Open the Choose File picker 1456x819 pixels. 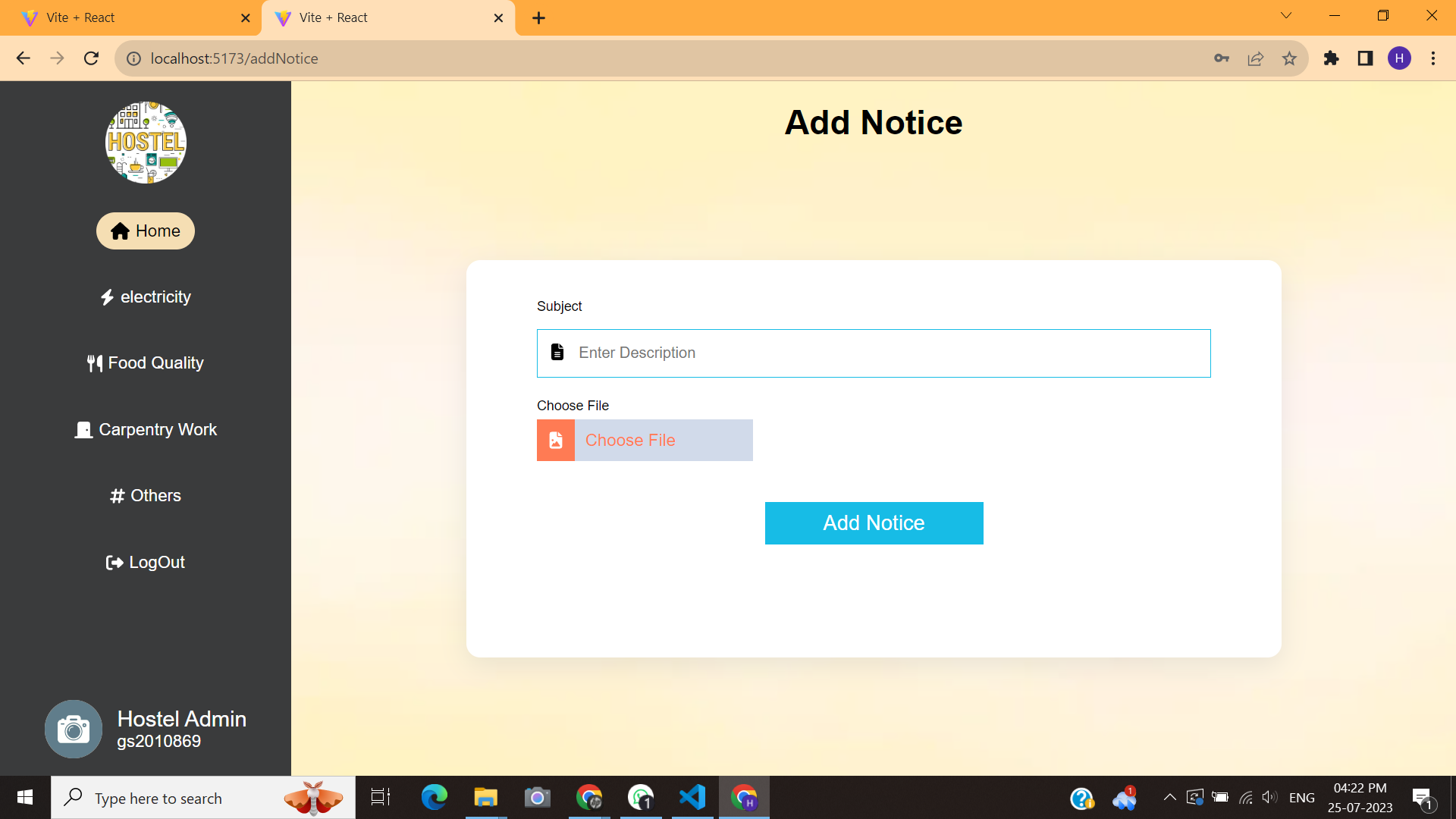point(645,440)
